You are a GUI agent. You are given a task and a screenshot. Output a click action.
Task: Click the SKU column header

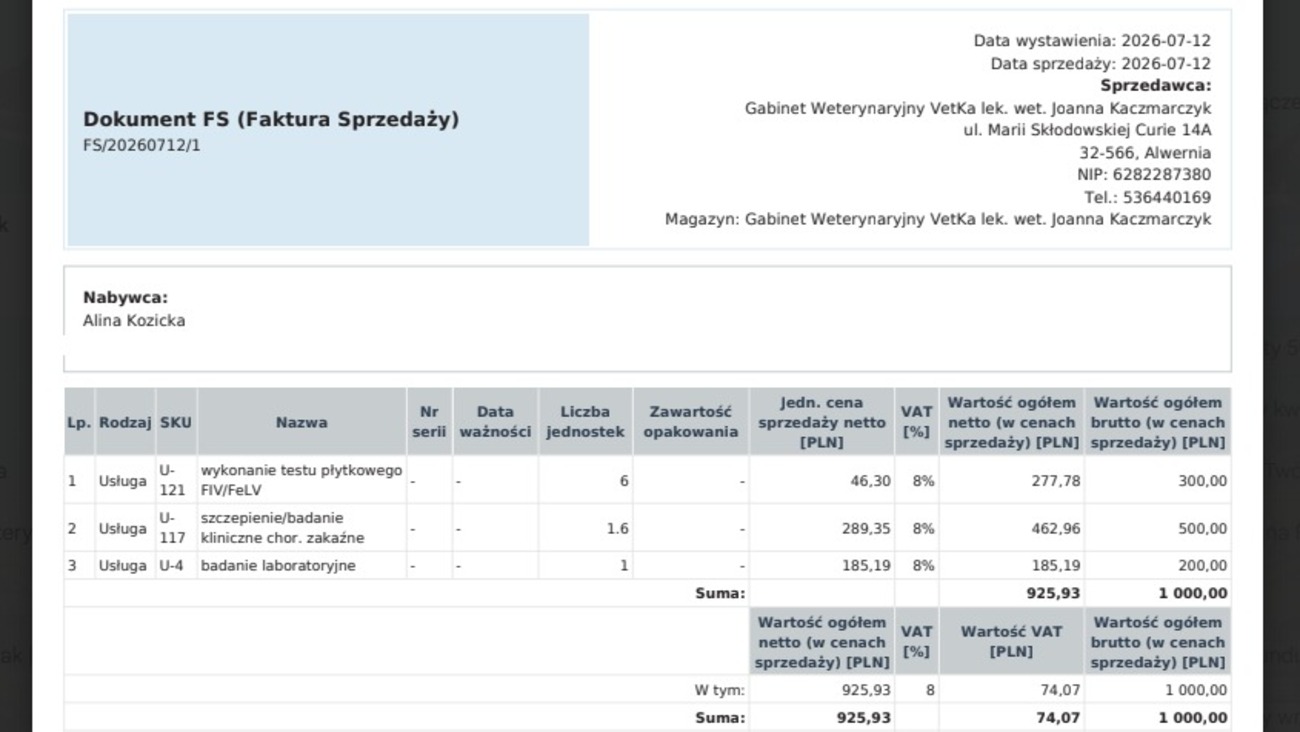pyautogui.click(x=176, y=422)
